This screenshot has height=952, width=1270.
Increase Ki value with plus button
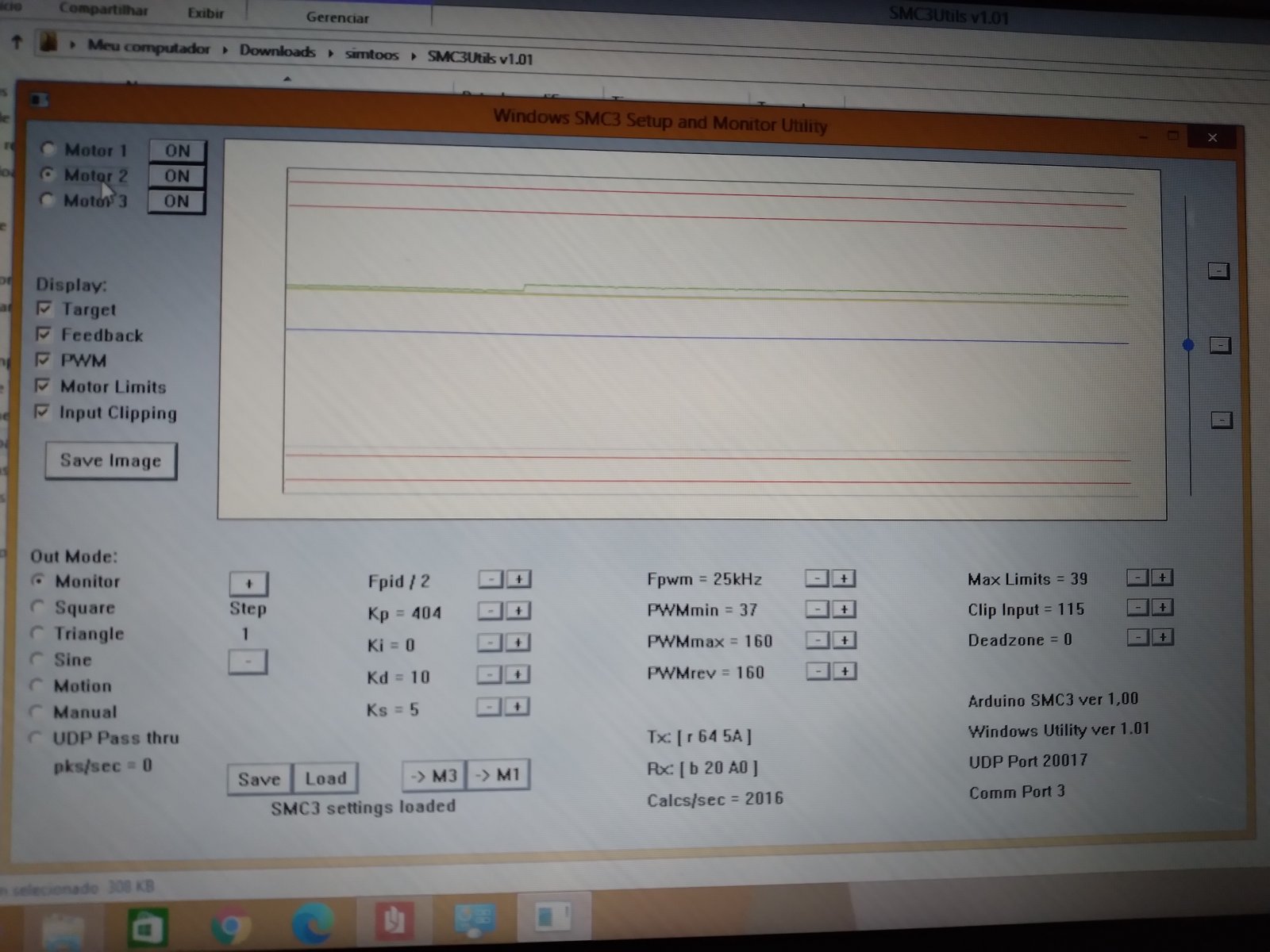point(518,643)
